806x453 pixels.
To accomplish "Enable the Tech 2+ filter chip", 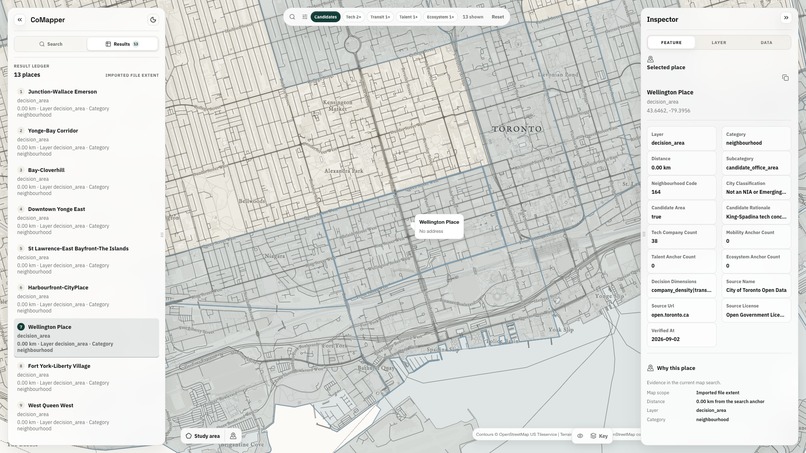I will coord(354,17).
